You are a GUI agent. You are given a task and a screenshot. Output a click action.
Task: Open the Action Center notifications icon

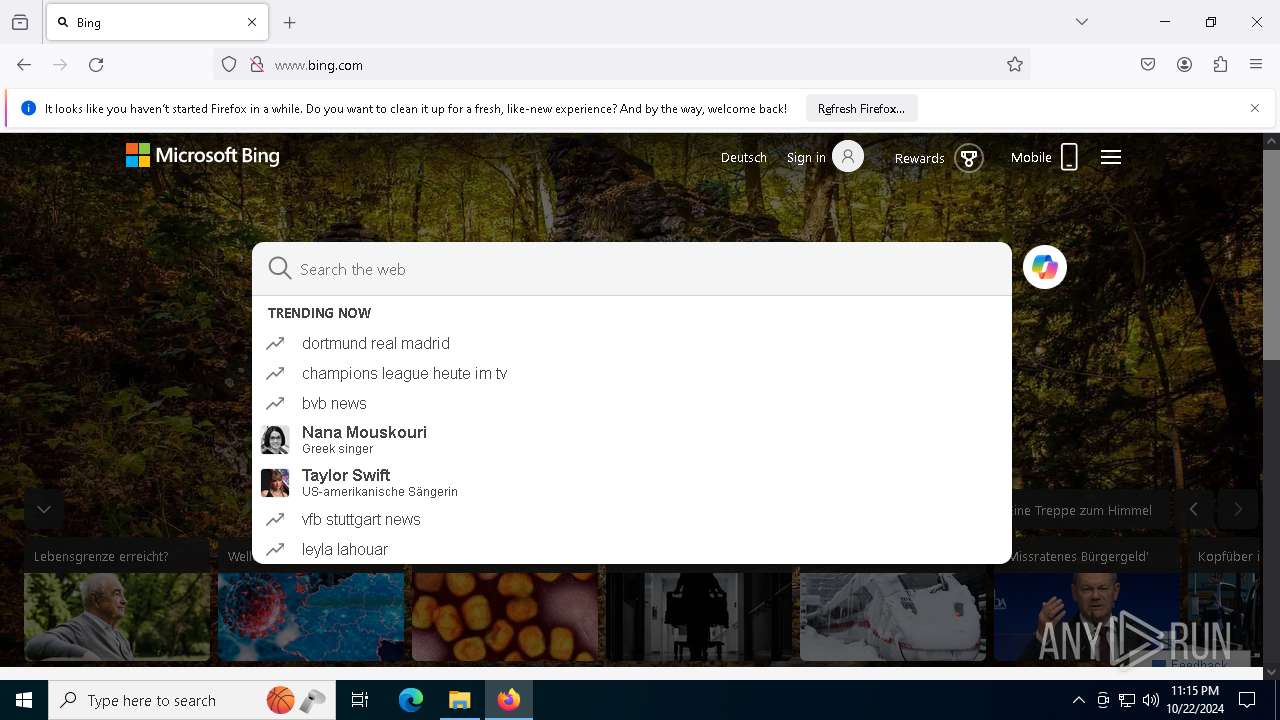tap(1247, 700)
